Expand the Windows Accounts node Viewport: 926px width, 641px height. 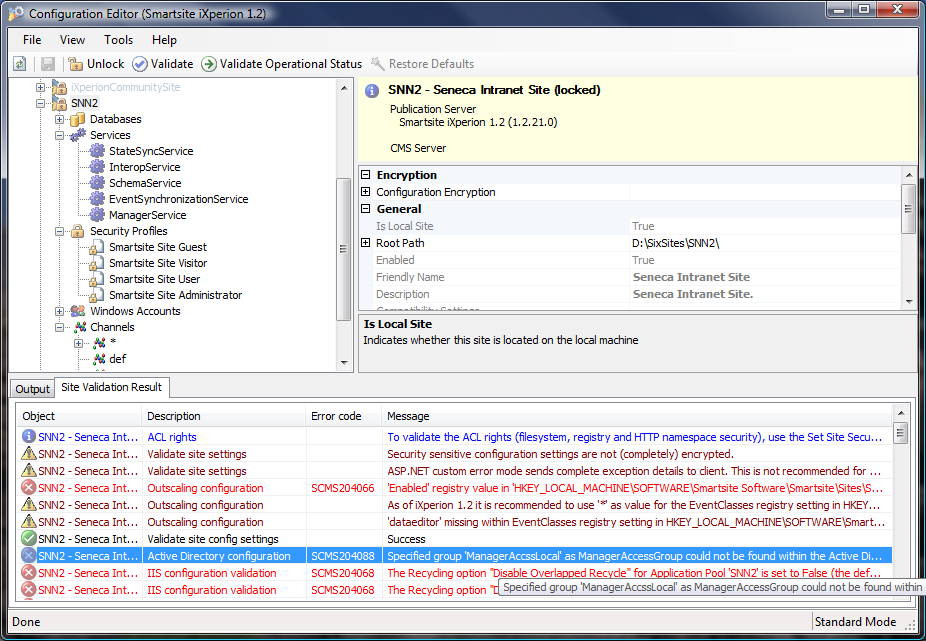pyautogui.click(x=59, y=311)
